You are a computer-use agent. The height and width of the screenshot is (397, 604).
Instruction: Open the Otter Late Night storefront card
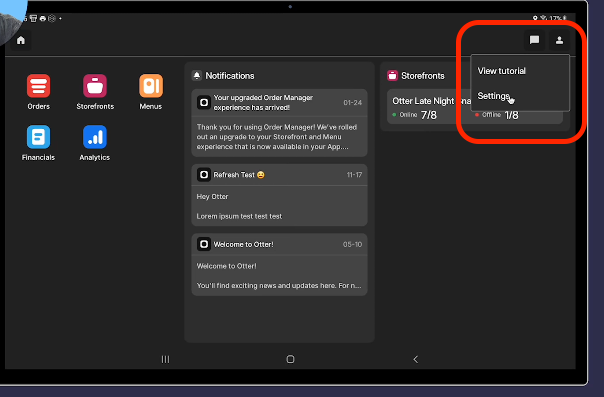point(428,107)
